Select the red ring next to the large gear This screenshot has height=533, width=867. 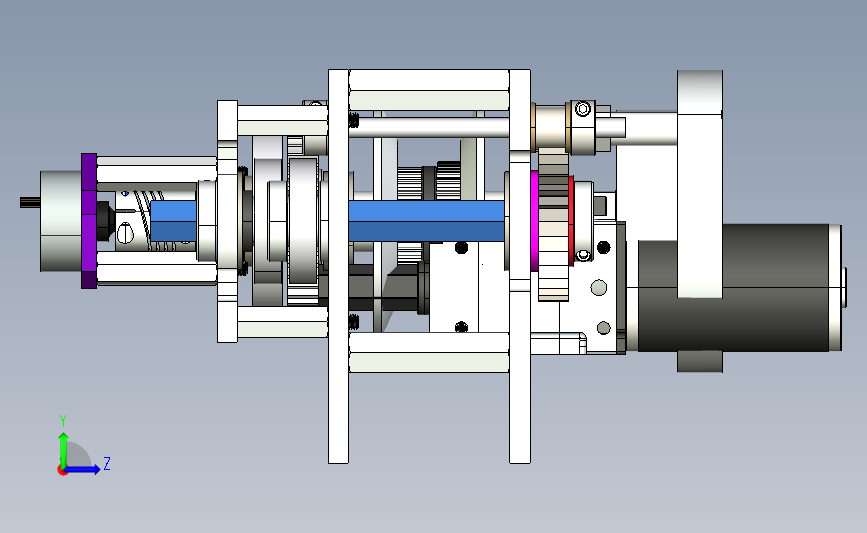pyautogui.click(x=571, y=221)
